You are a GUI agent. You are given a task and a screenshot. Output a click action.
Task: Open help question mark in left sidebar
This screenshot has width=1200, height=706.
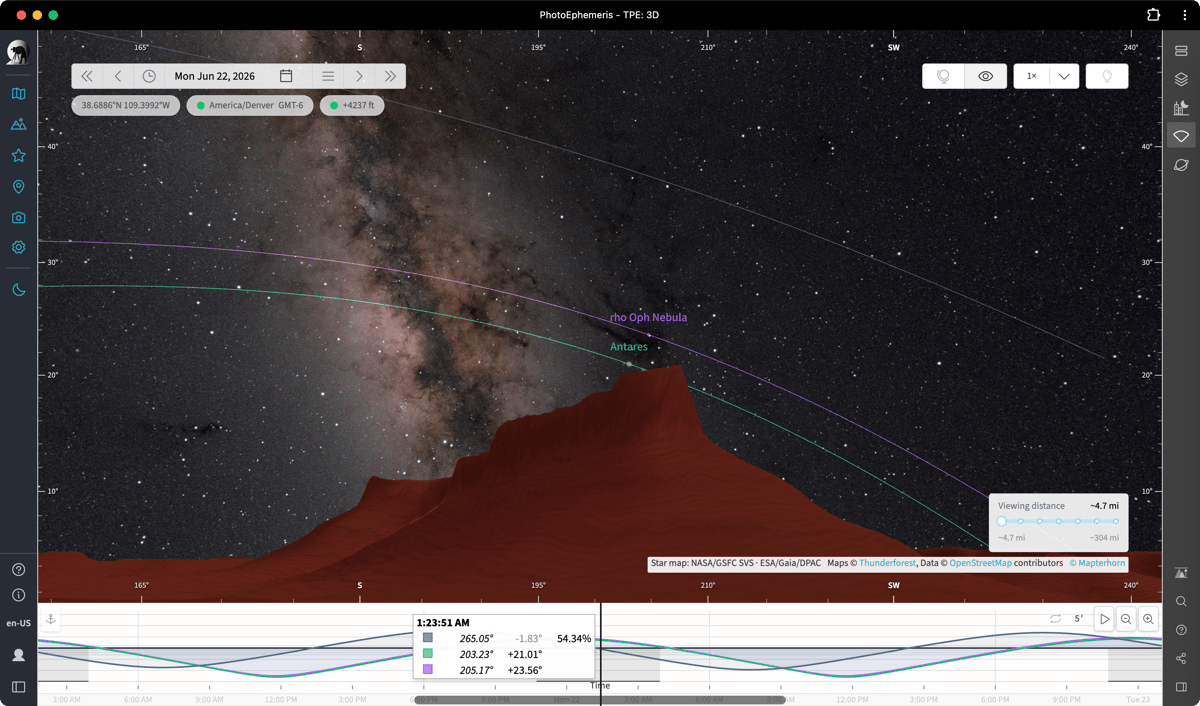(18, 570)
